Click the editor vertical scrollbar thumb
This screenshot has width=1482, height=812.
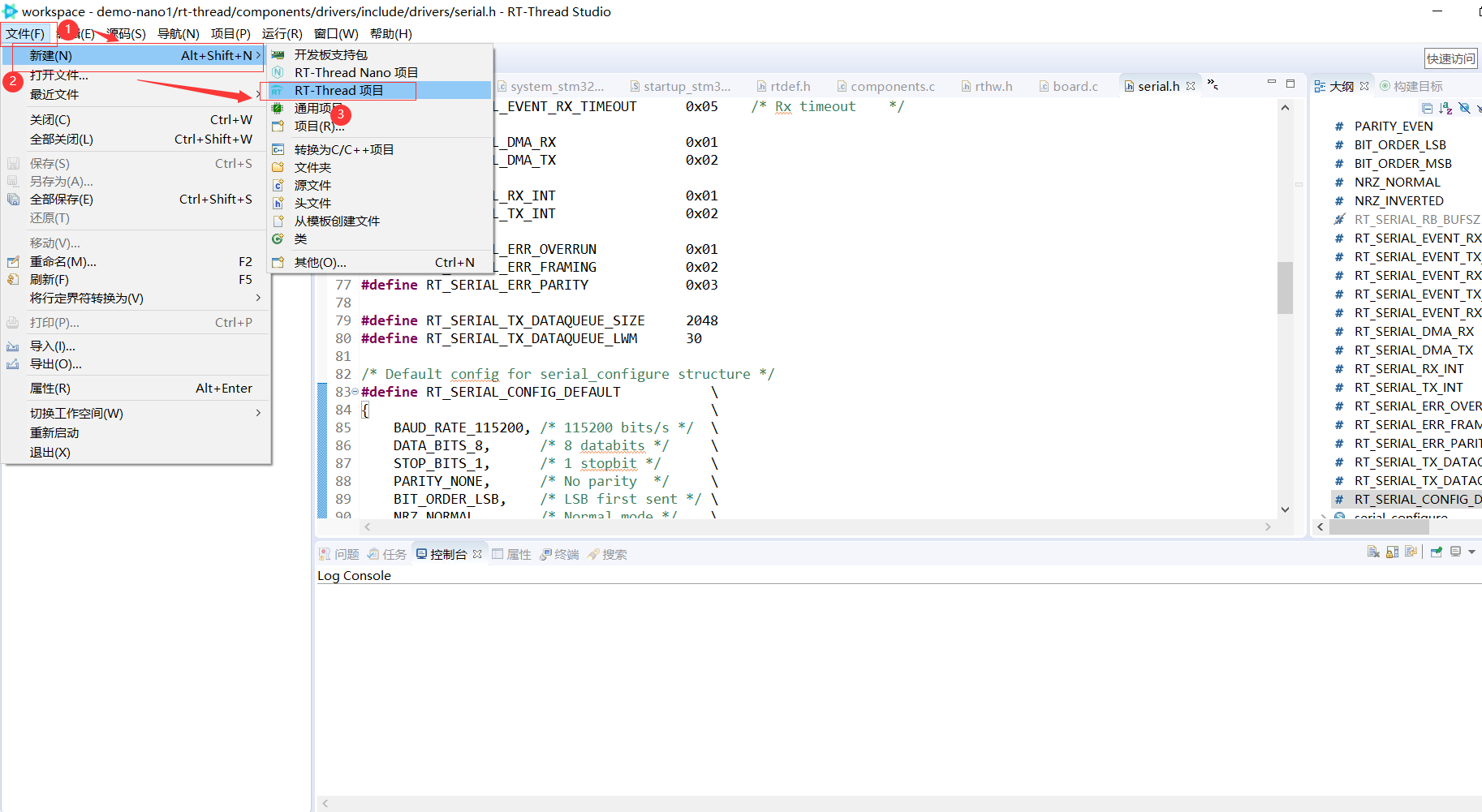click(1285, 287)
